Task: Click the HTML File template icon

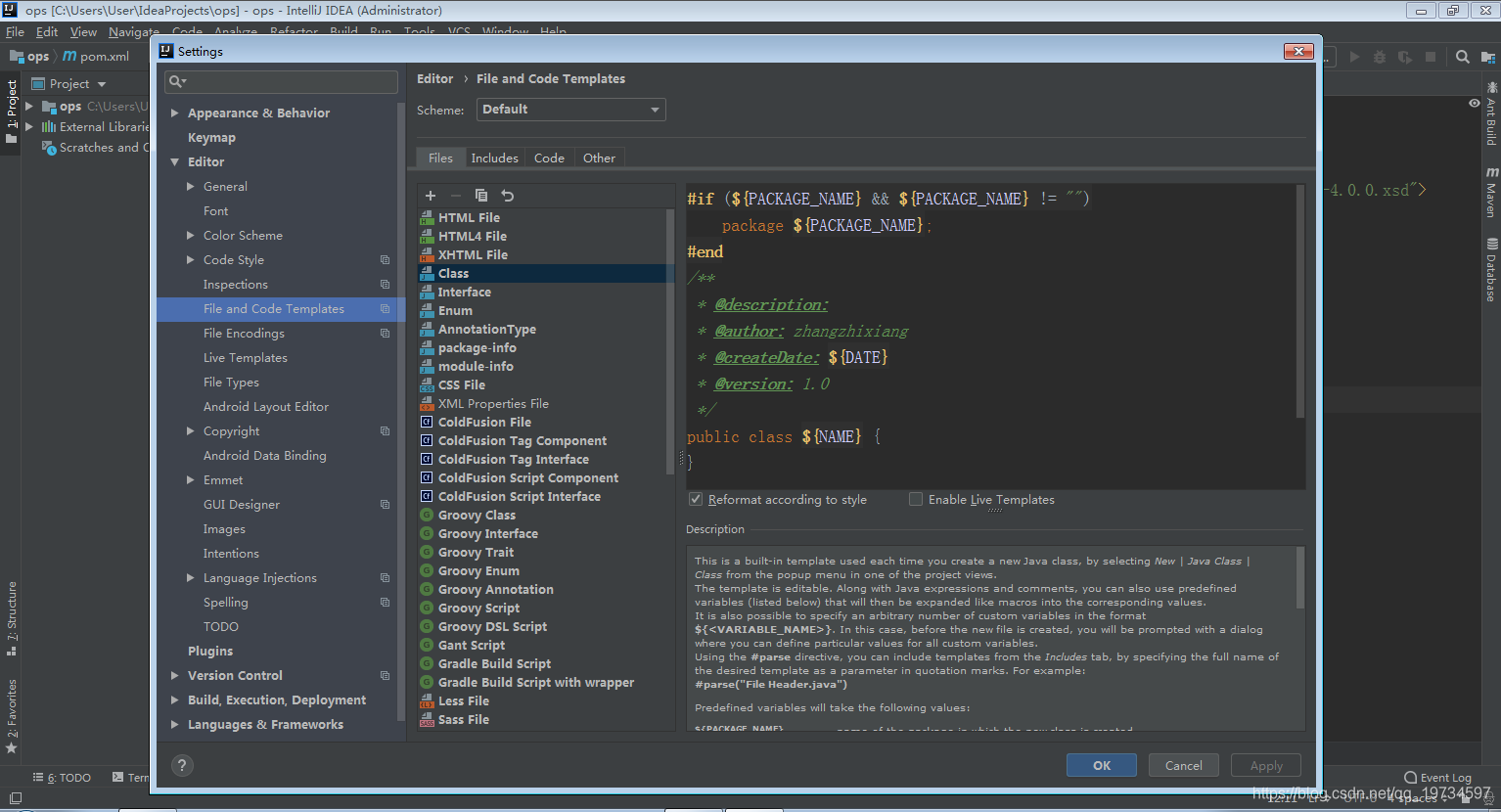Action: (x=427, y=217)
